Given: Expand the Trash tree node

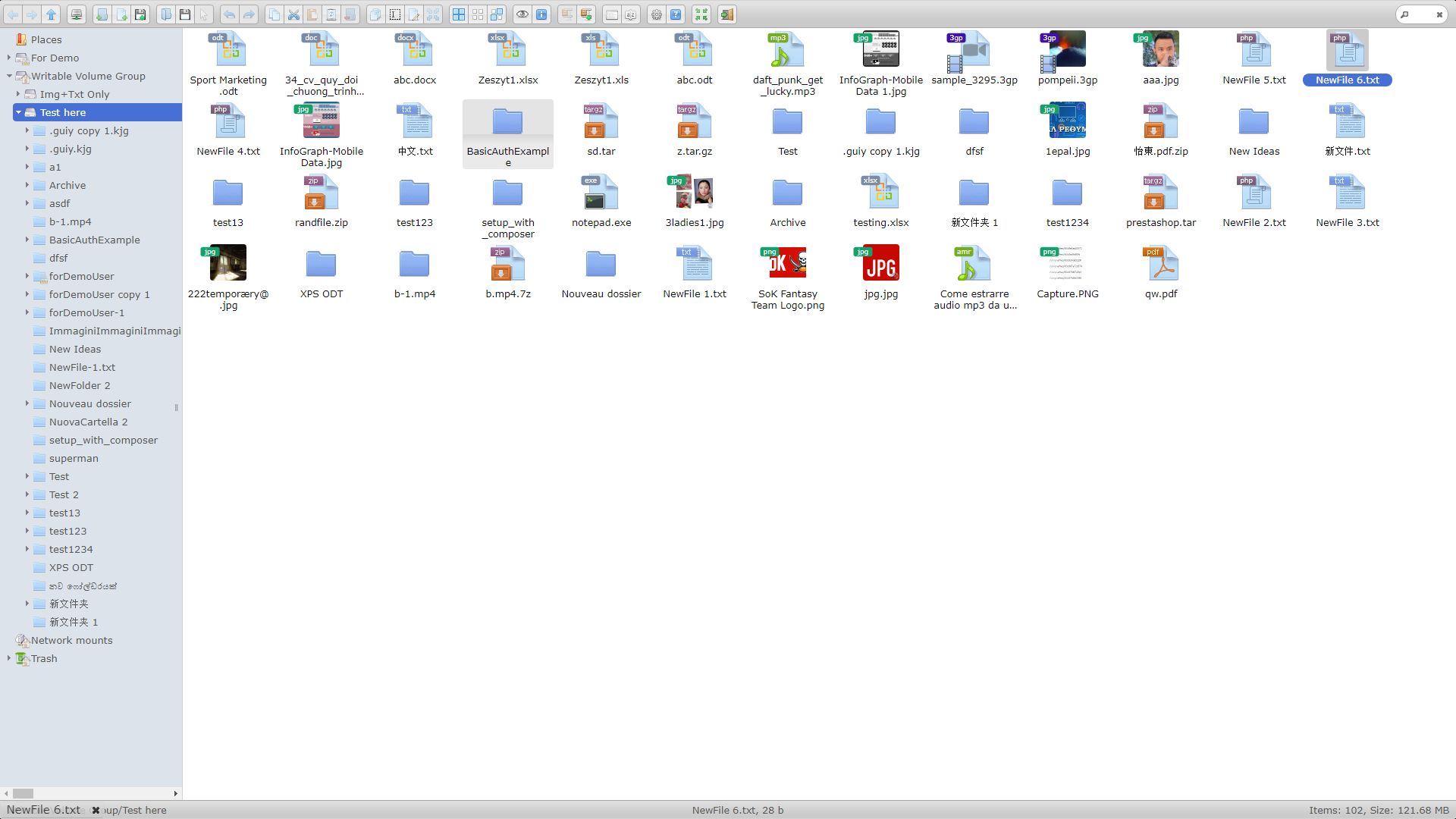Looking at the screenshot, I should point(9,658).
